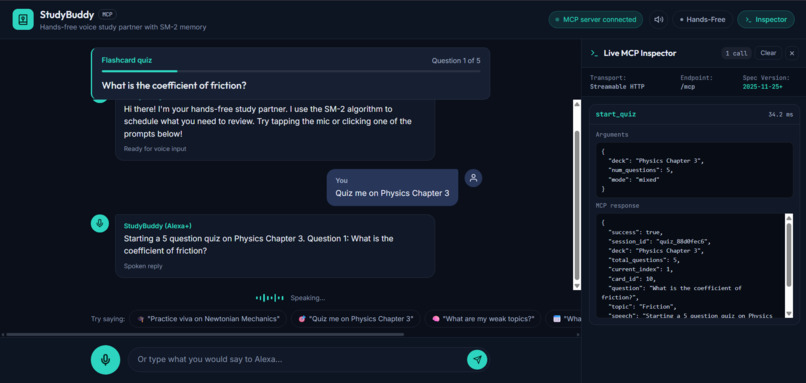Click the Question 1 of 5 label
Viewport: 806px width, 383px height.
click(456, 61)
